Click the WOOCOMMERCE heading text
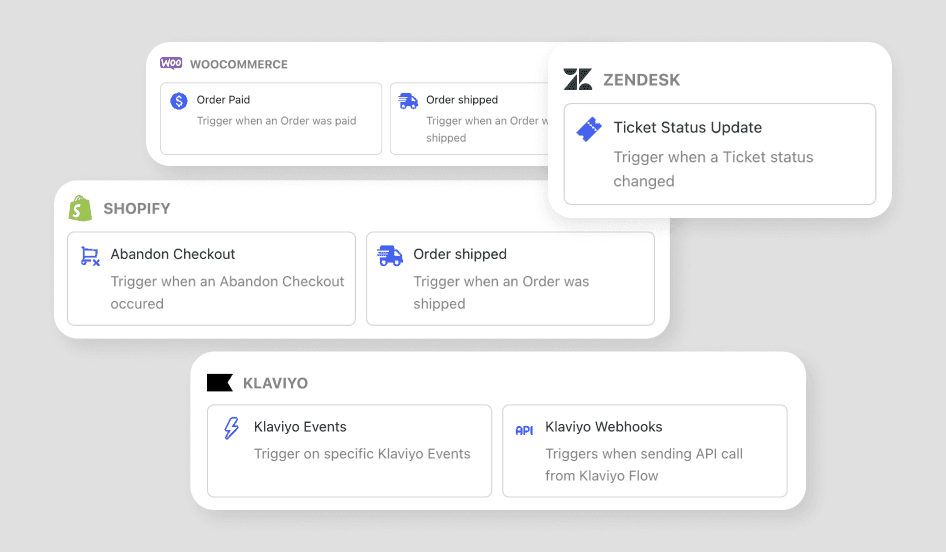This screenshot has width=946, height=552. 239,64
